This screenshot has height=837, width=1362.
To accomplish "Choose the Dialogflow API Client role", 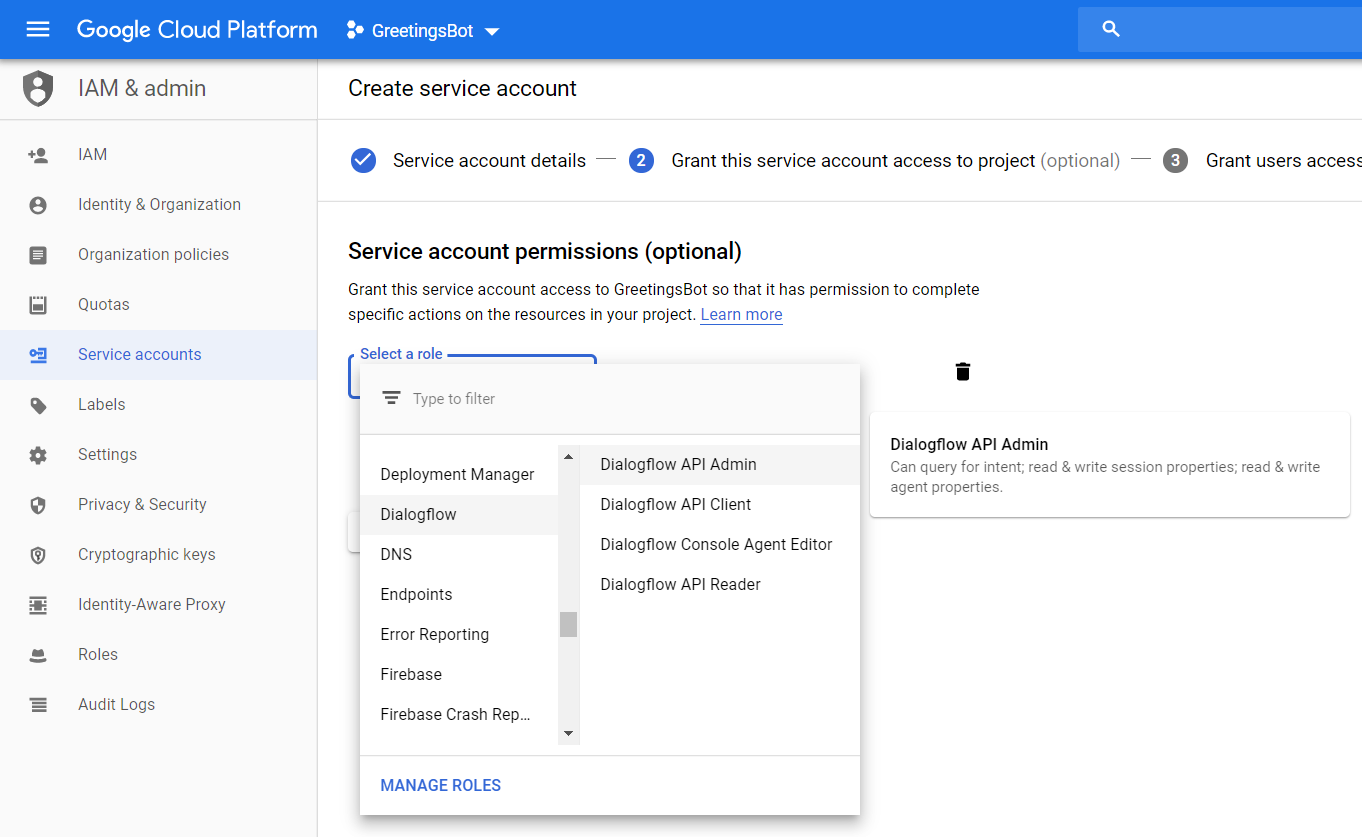I will pyautogui.click(x=720, y=505).
